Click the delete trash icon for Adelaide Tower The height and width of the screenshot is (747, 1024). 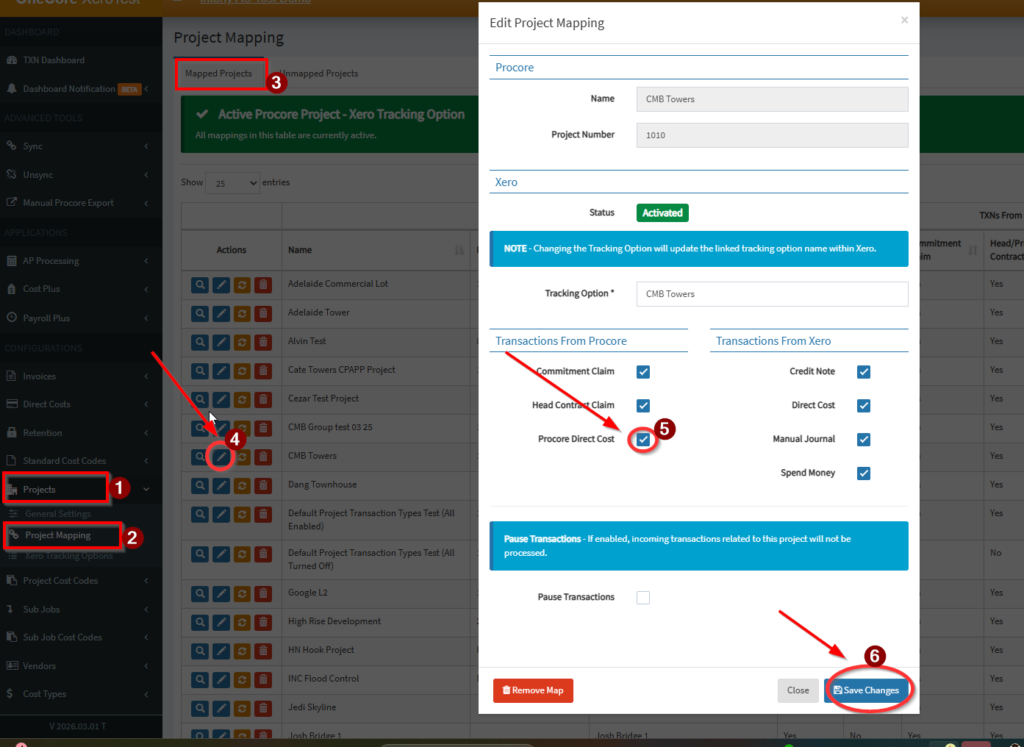pos(262,313)
